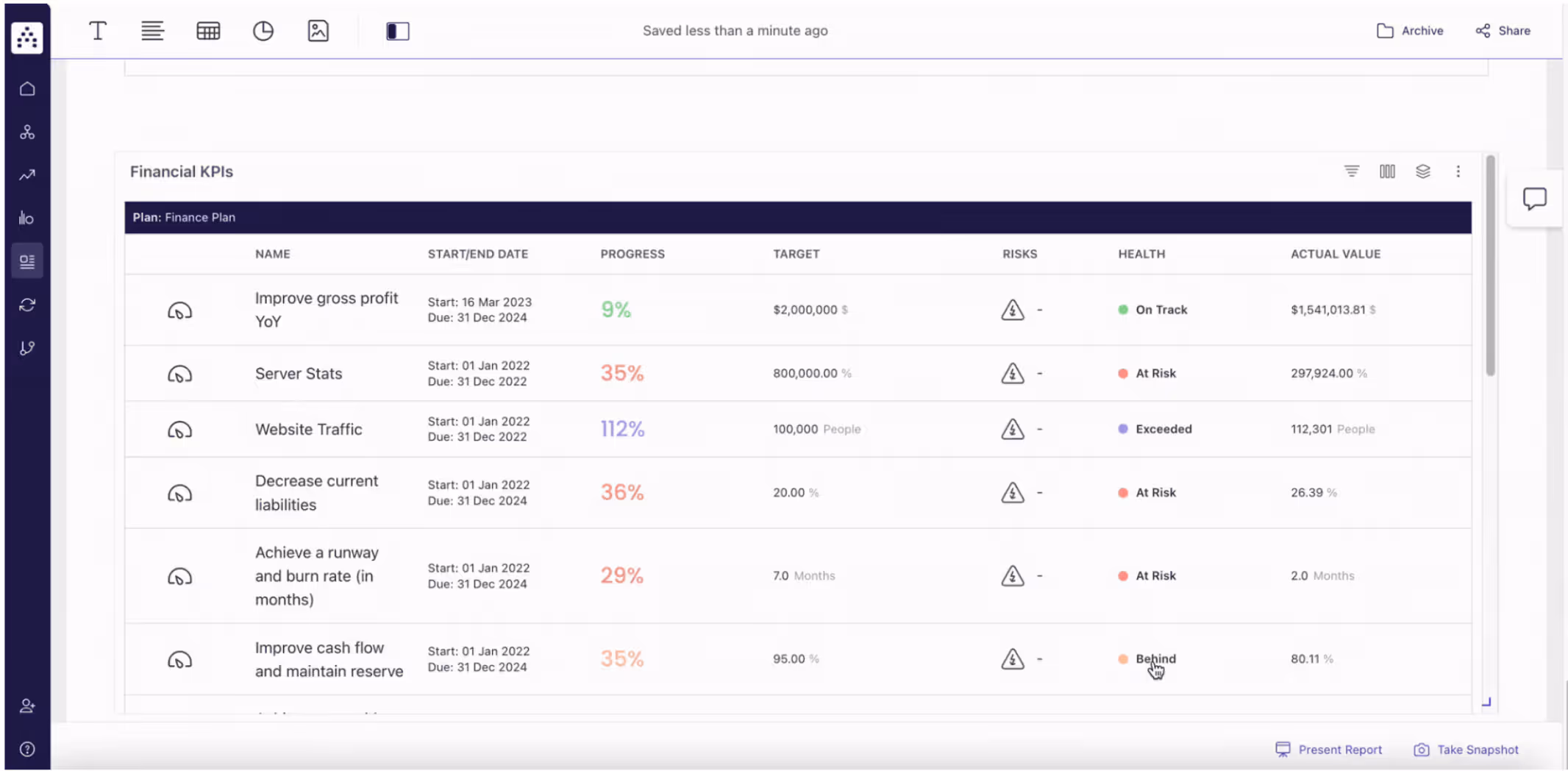Screen dimensions: 1568x771
Task: Toggle the On Track health status for gross profit
Action: 1153,309
